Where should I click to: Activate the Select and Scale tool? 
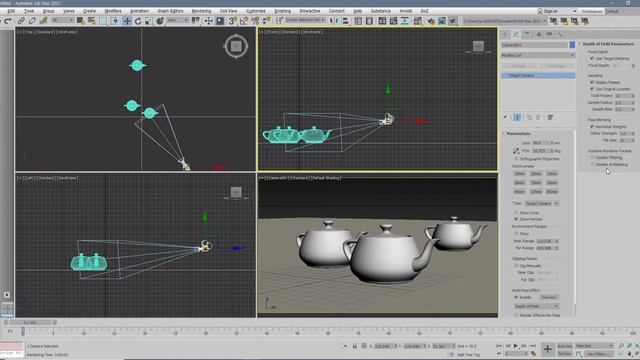149,21
